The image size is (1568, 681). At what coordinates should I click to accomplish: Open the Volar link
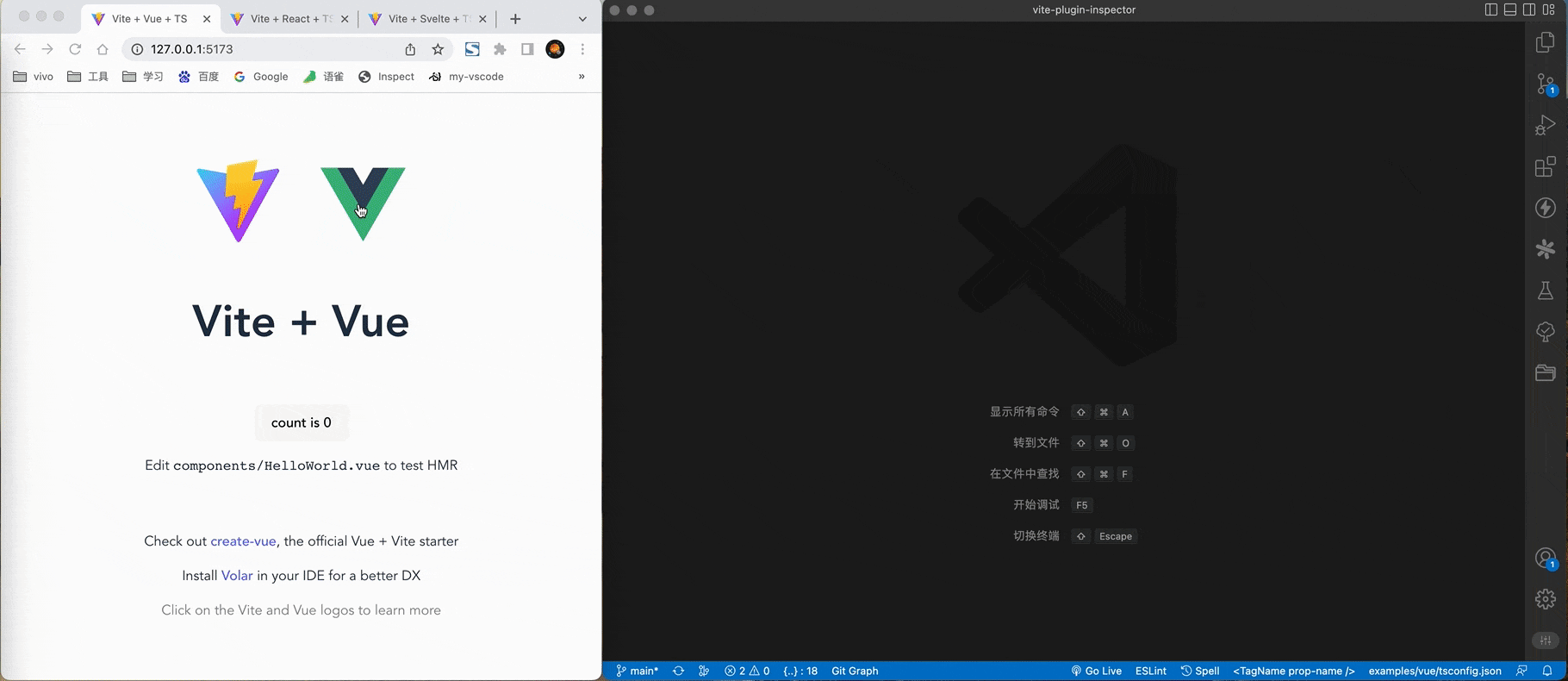(237, 576)
